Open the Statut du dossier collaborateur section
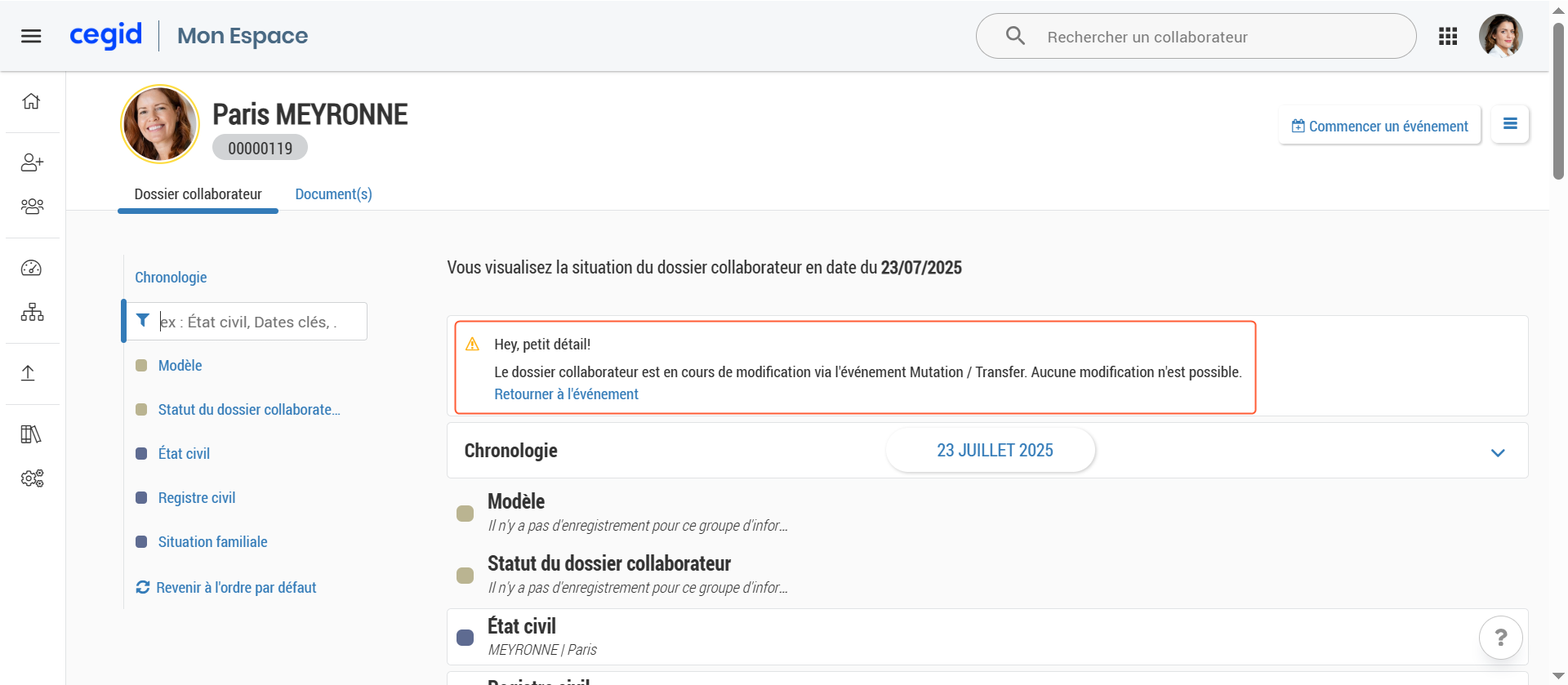This screenshot has height=685, width=1568. (x=609, y=563)
